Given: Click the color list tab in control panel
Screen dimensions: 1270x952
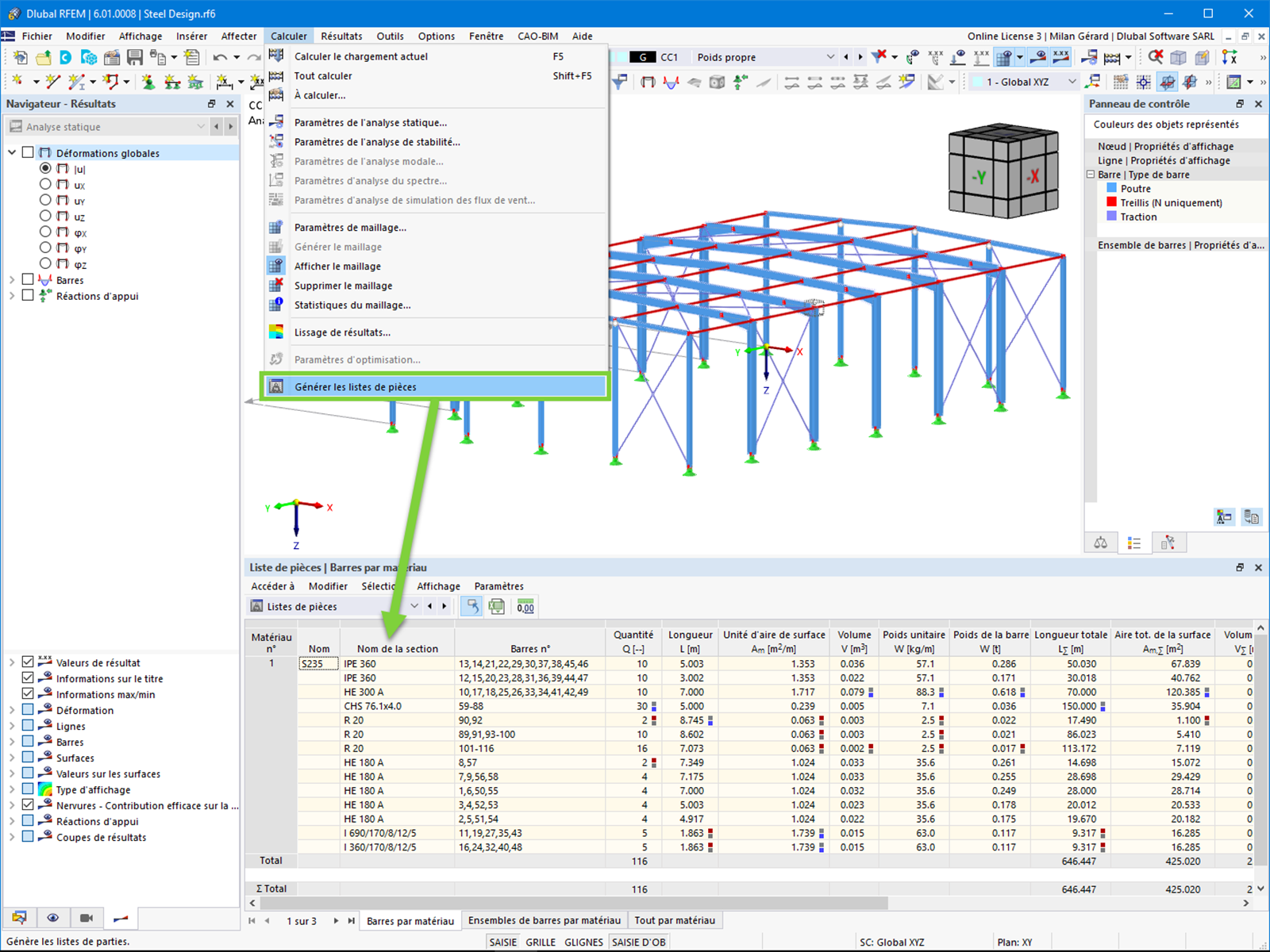Looking at the screenshot, I should click(x=1134, y=543).
